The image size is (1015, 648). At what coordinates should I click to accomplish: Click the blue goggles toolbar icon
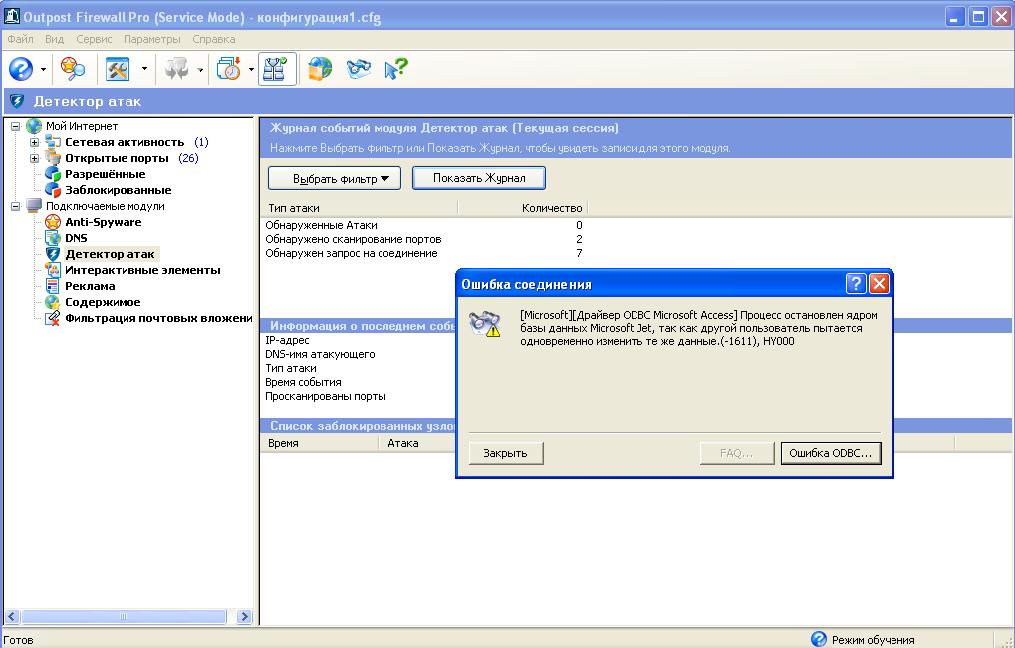pyautogui.click(x=359, y=68)
